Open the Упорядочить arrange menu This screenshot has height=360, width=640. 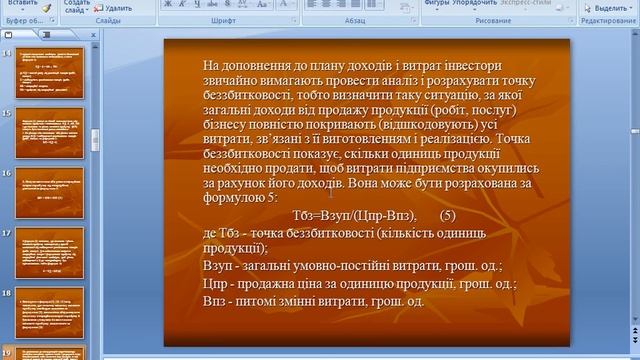click(x=474, y=4)
